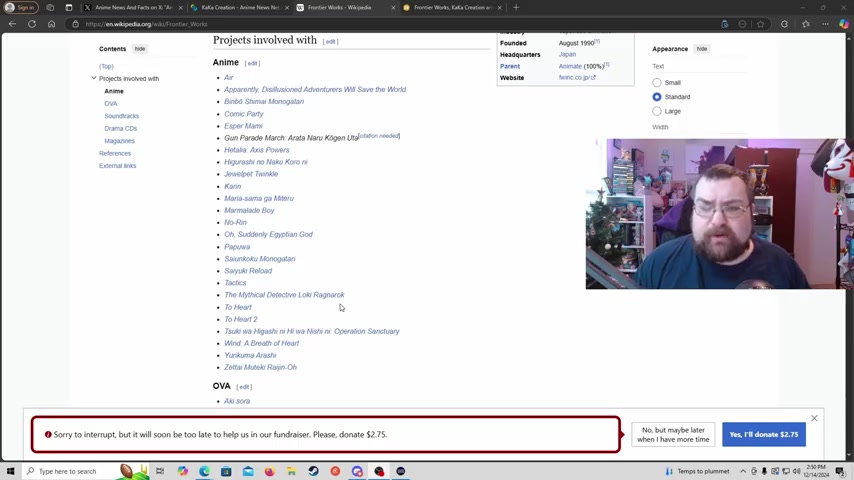The image size is (854, 480).
Task: Open browser Settings and more menu
Action: coord(825,24)
